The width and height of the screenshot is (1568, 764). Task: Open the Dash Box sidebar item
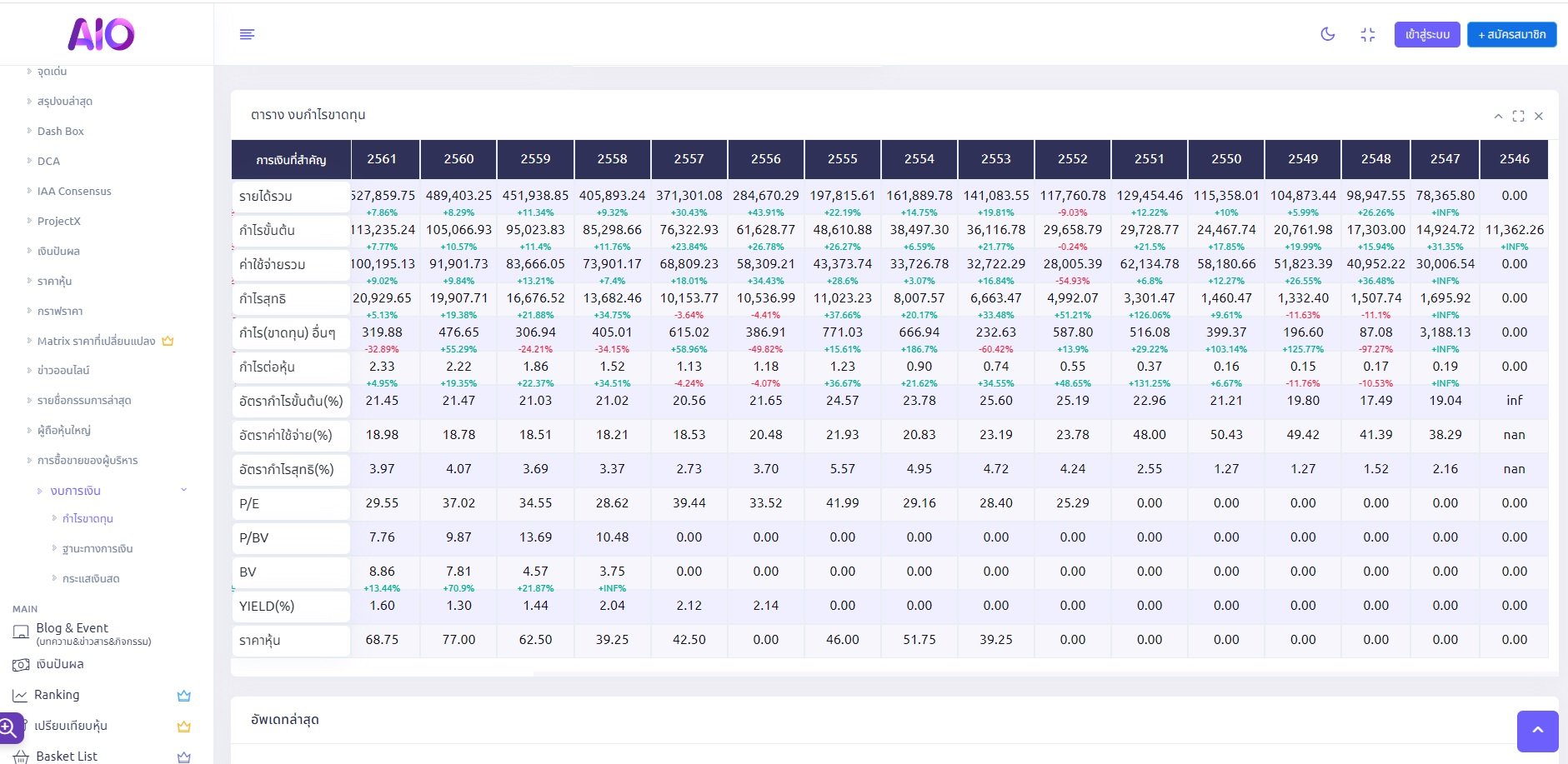[61, 131]
